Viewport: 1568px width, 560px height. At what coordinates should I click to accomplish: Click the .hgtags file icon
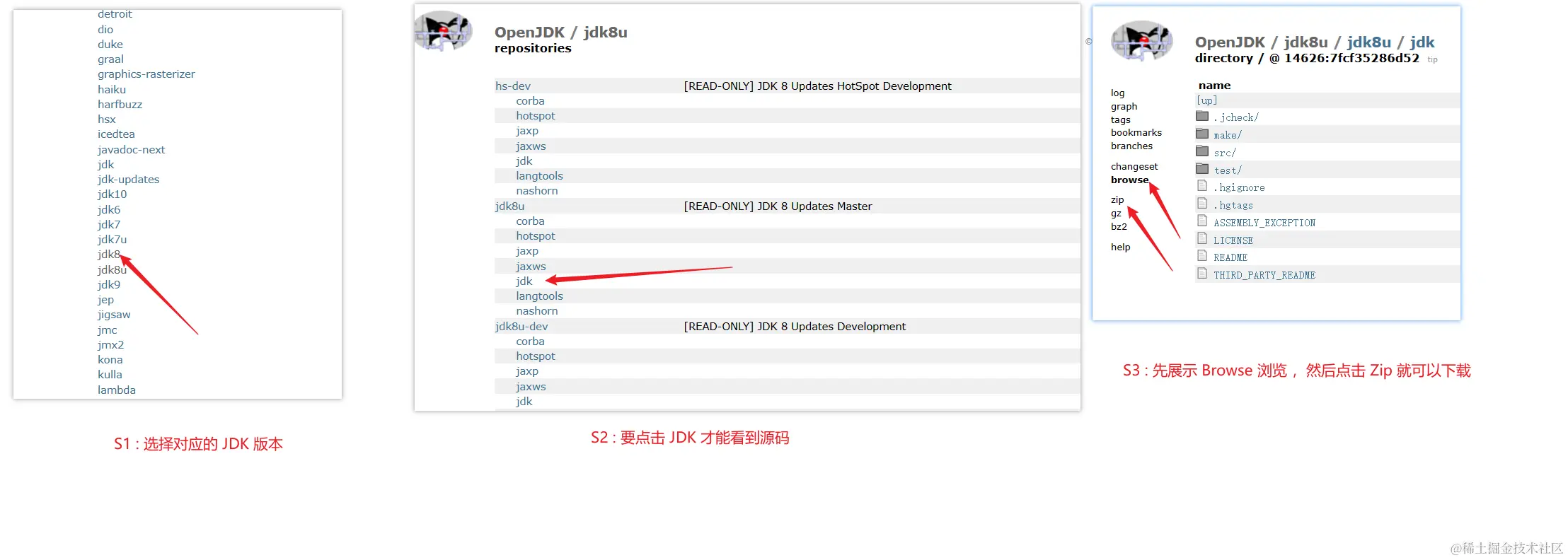(1202, 204)
